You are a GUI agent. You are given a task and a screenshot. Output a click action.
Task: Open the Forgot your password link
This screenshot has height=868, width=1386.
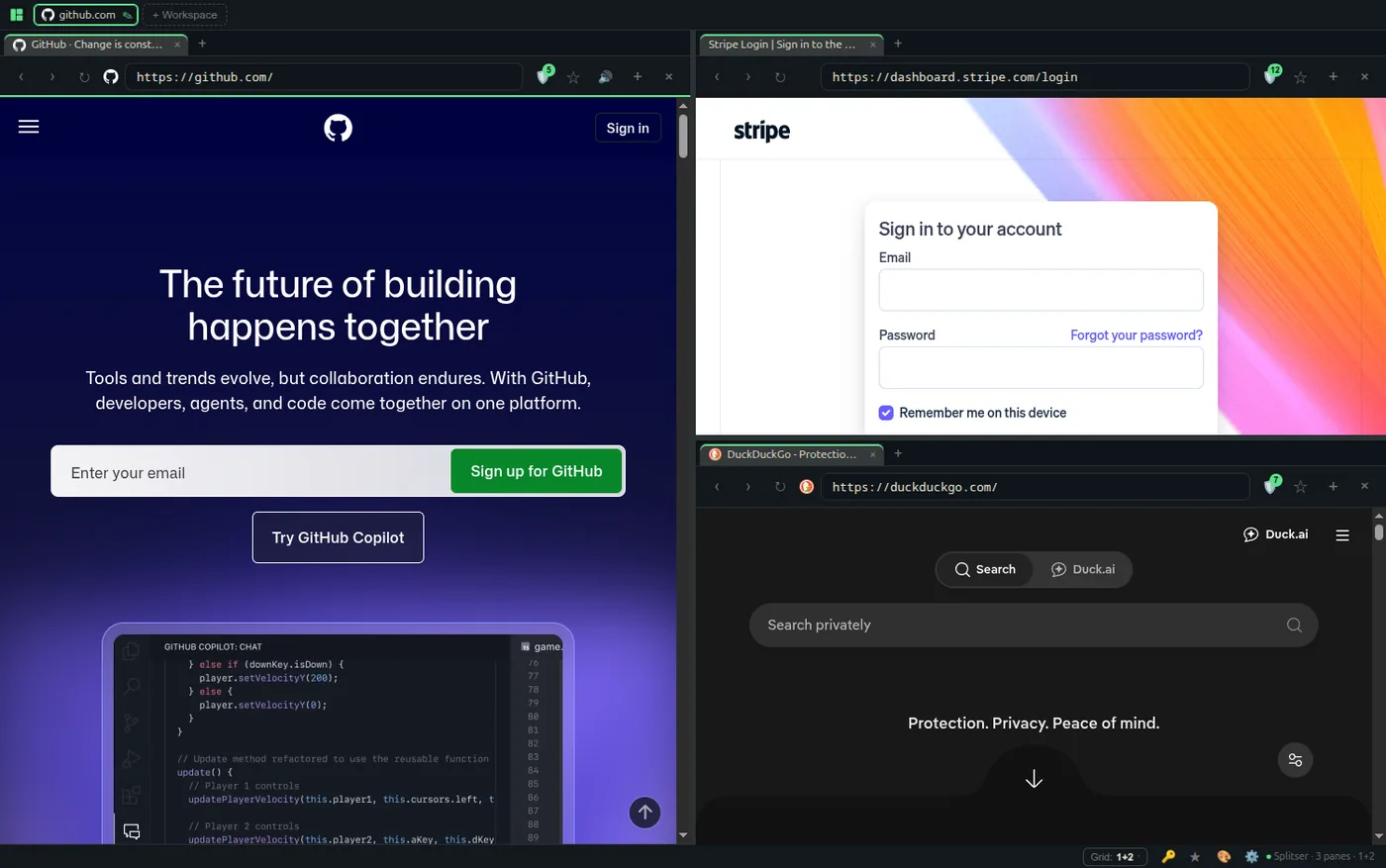1137,336
